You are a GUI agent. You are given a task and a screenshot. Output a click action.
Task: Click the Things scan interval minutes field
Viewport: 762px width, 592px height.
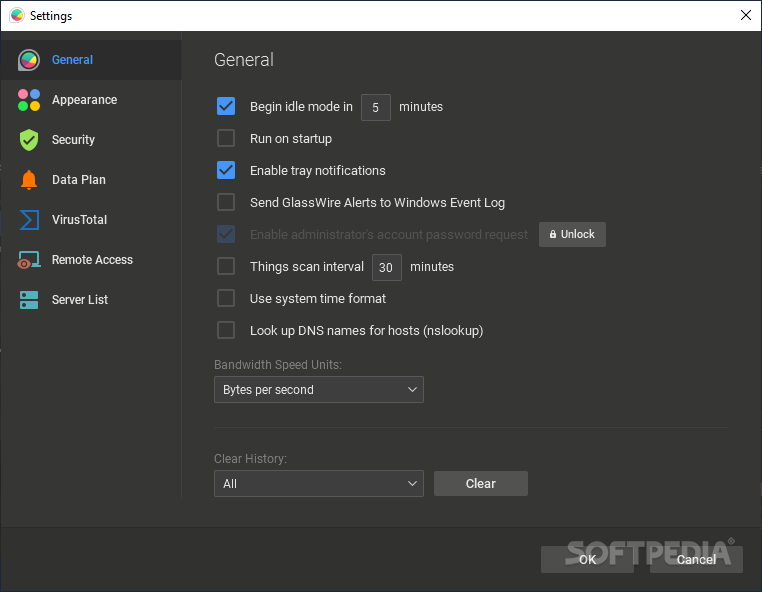[x=387, y=267]
